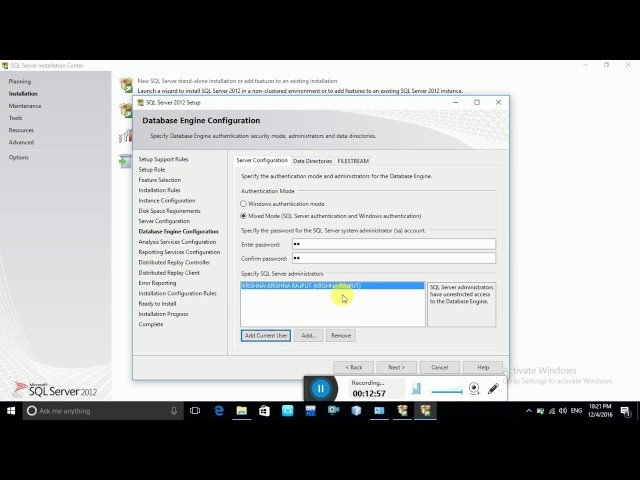Pause the screen recording
Viewport: 640px width, 480px height.
pos(321,389)
